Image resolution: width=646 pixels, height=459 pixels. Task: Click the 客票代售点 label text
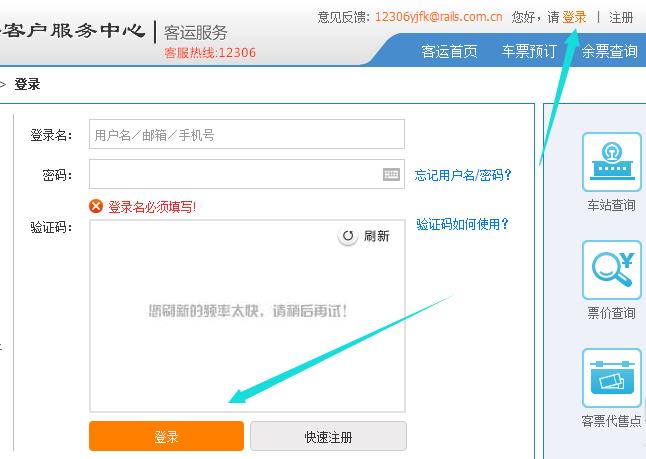point(611,421)
